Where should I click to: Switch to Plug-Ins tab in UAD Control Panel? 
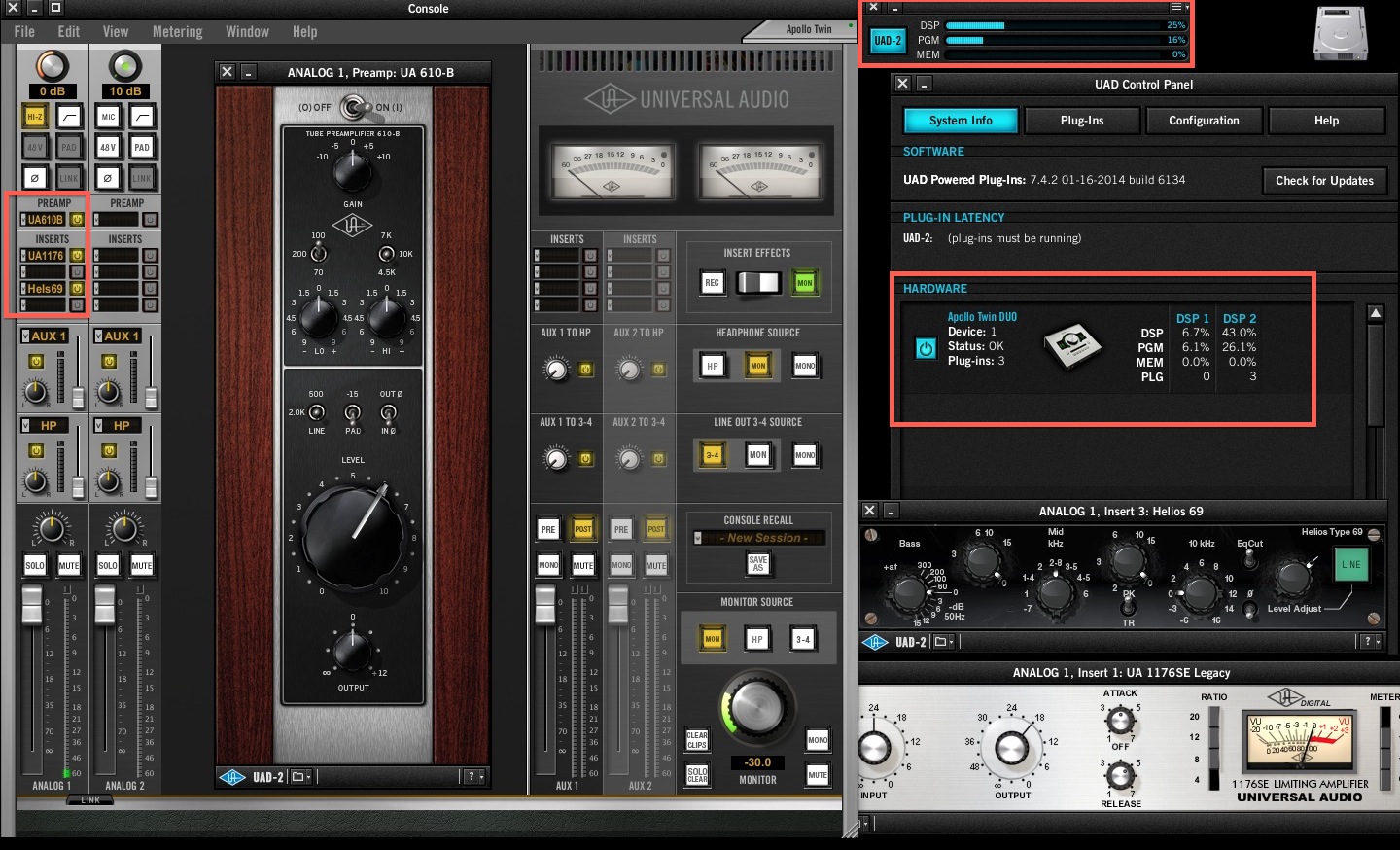click(x=1082, y=121)
